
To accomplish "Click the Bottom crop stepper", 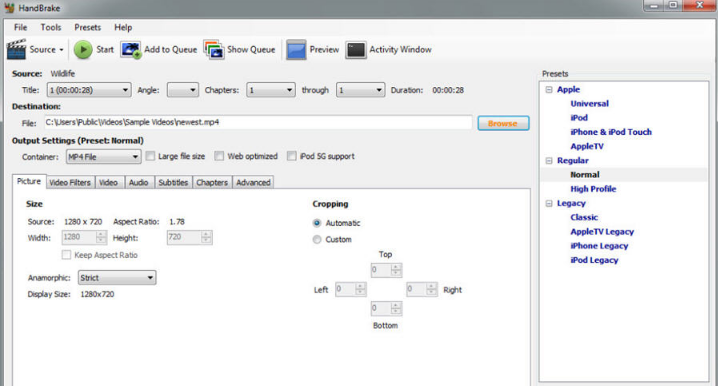I will point(386,309).
